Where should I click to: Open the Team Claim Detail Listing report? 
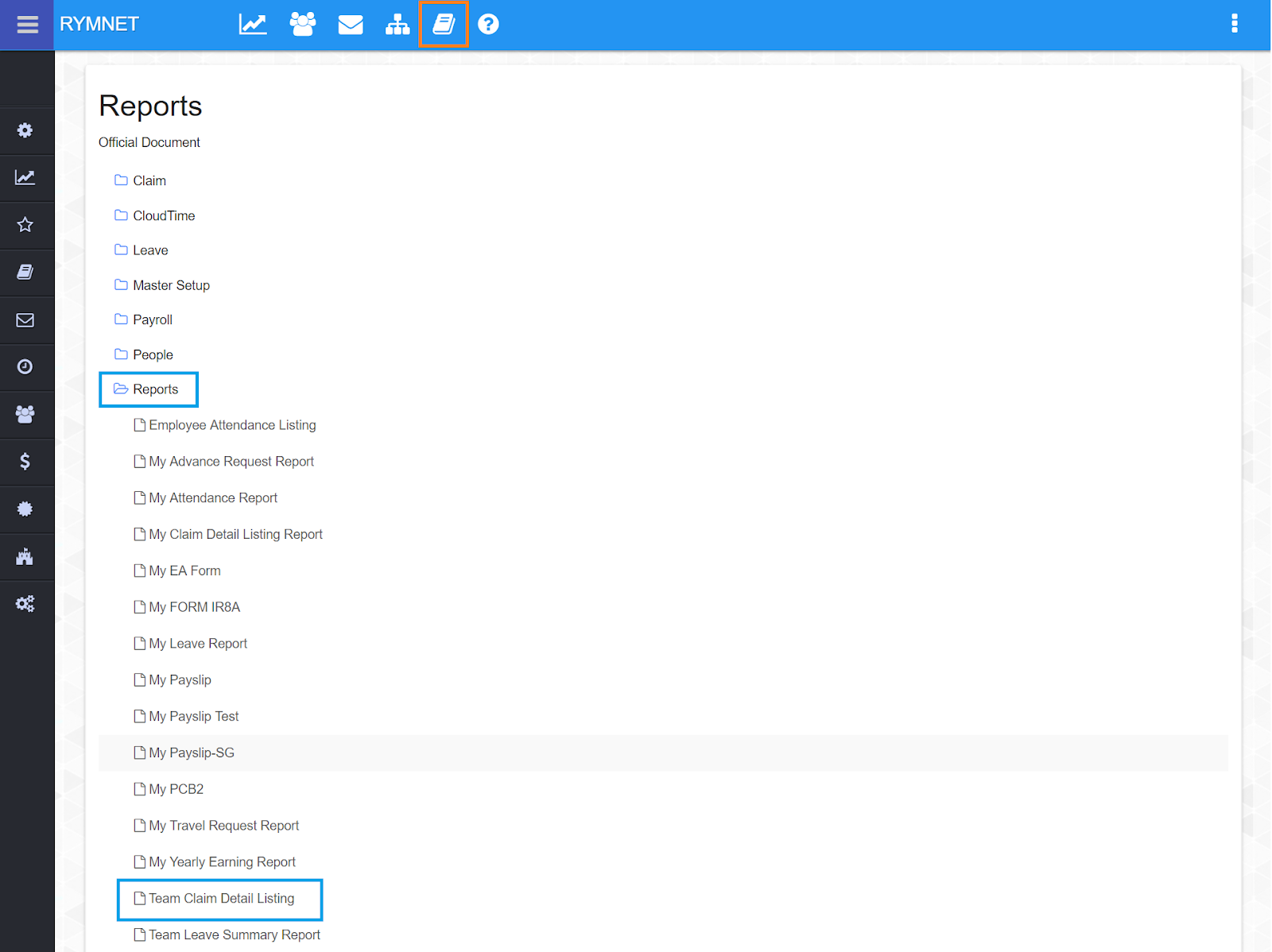pyautogui.click(x=220, y=898)
